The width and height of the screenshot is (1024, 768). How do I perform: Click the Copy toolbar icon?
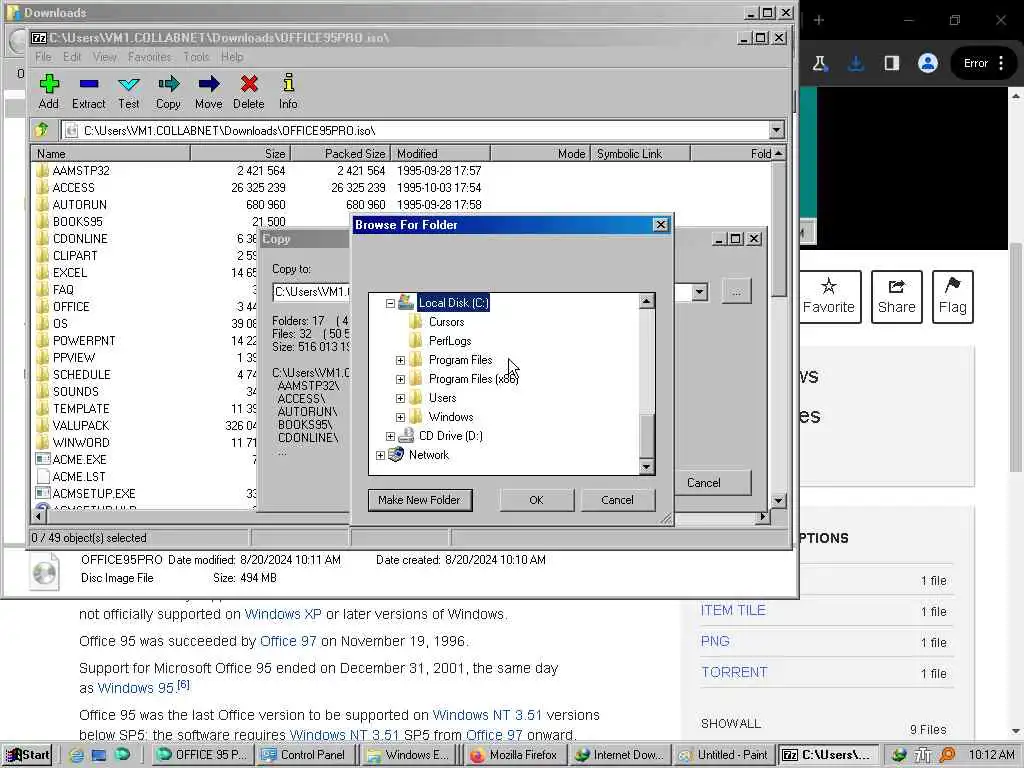(168, 91)
